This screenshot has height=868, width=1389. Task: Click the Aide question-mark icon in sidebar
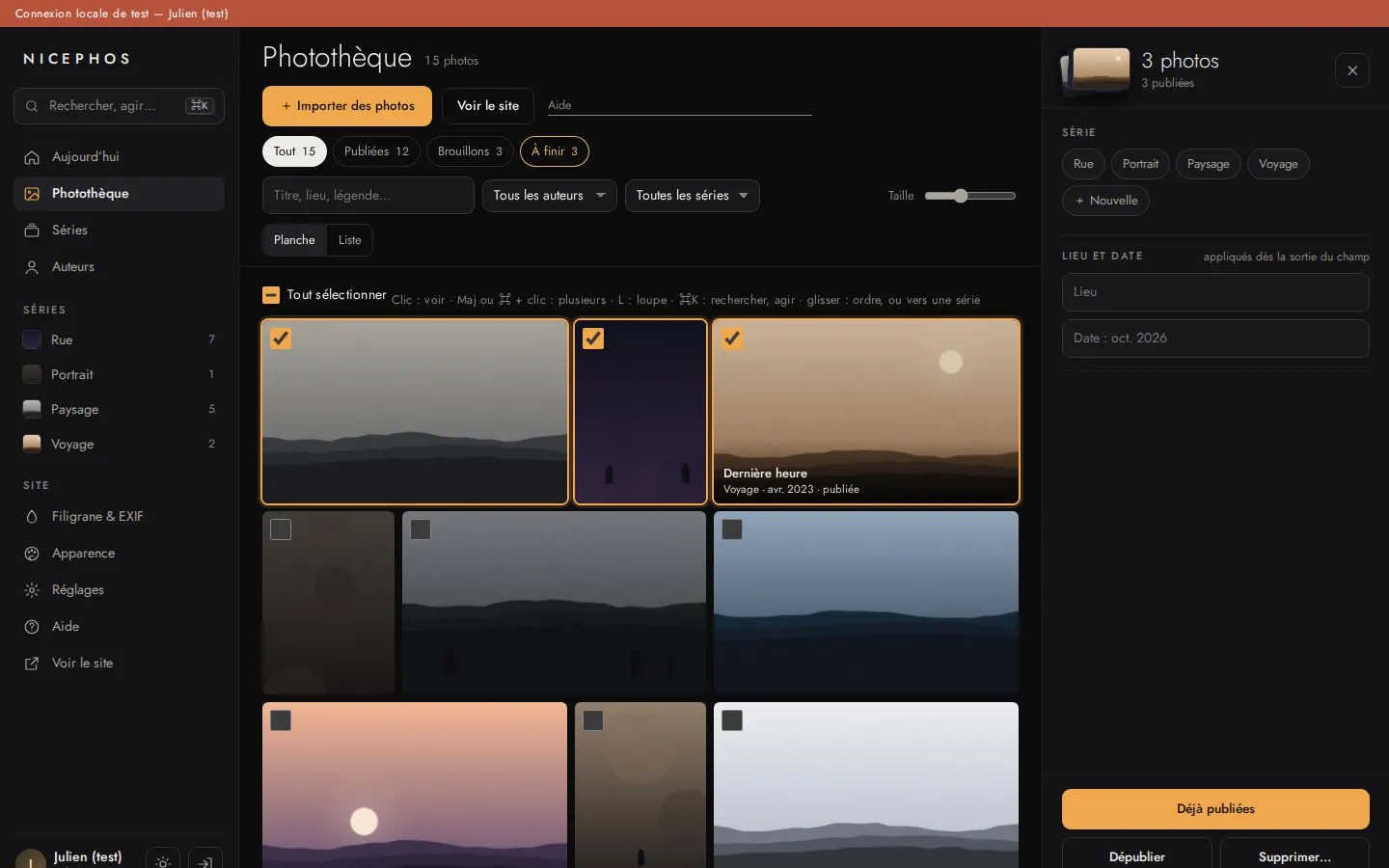point(32,627)
